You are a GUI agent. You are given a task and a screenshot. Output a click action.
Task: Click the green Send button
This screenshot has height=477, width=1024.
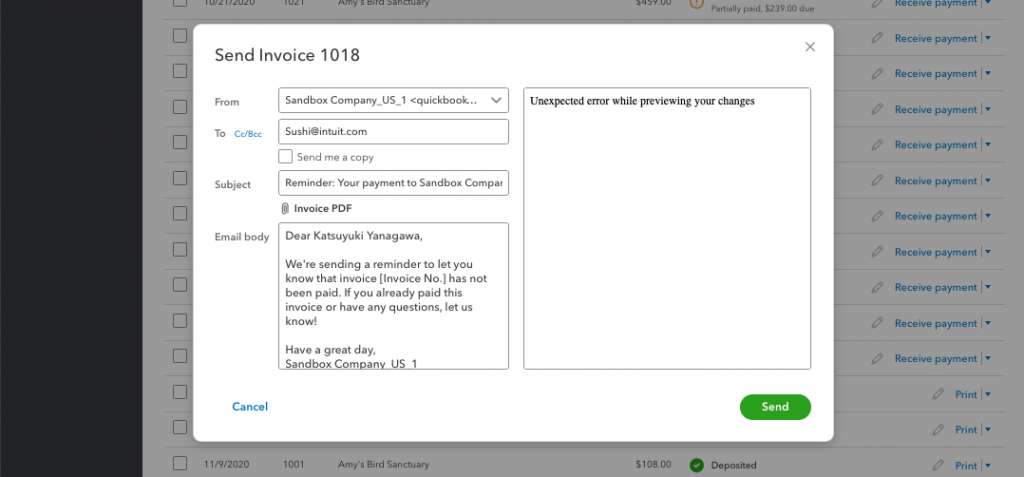pos(775,406)
